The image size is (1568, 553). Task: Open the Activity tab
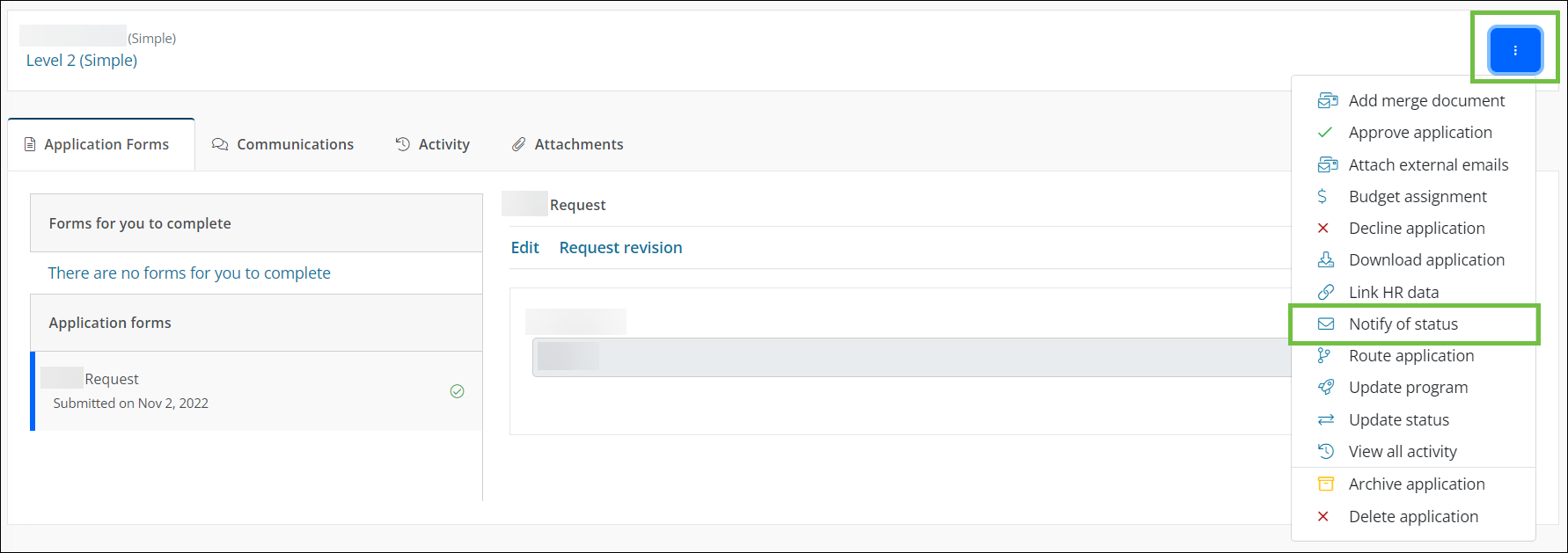[x=433, y=144]
